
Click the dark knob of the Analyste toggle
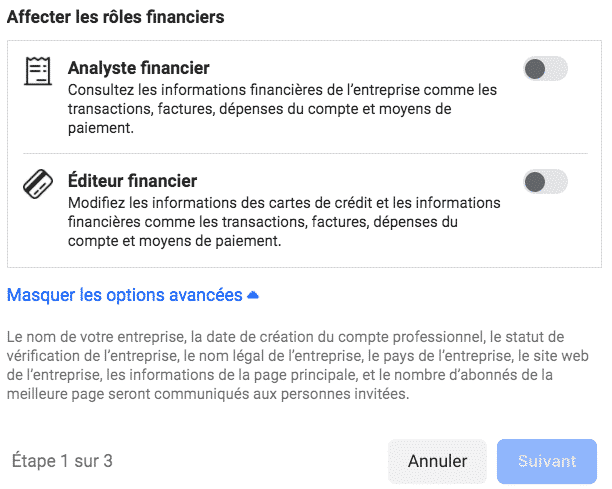click(535, 69)
